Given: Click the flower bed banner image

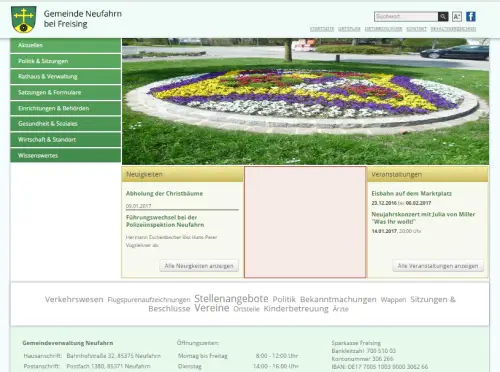Looking at the screenshot, I should (305, 101).
